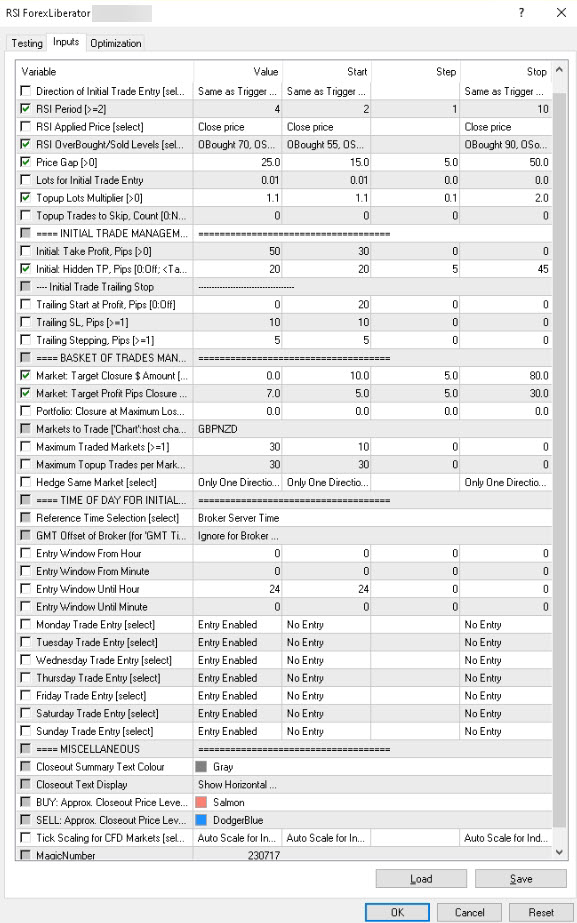Click the OK button
Viewport: 577px width, 923px height.
(x=397, y=912)
